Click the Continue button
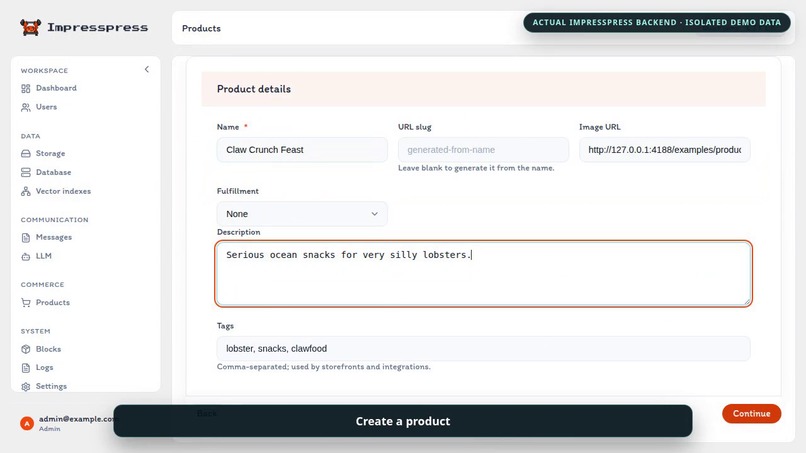806x453 pixels. 752,413
